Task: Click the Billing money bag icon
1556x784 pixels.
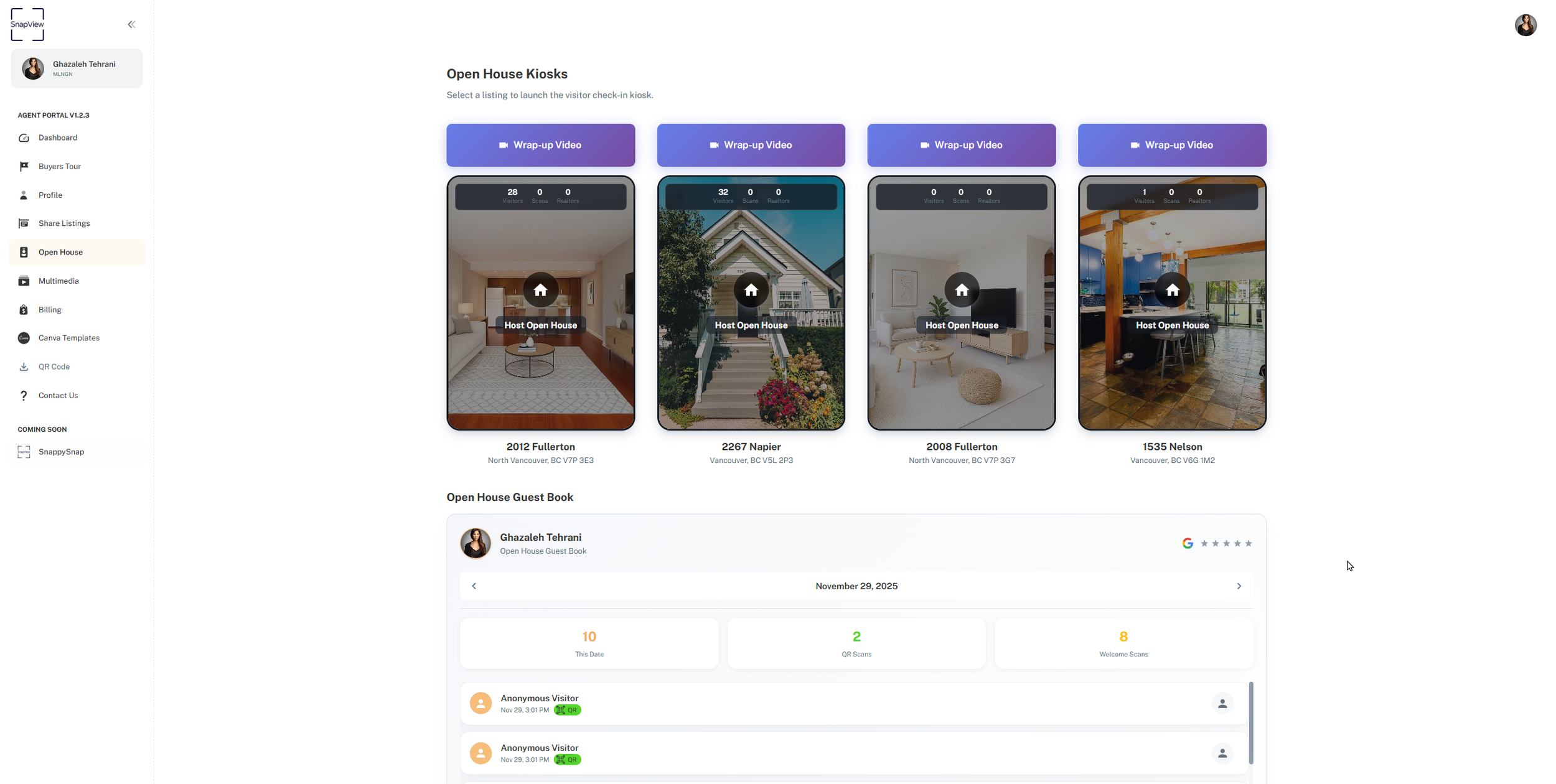Action: (24, 310)
